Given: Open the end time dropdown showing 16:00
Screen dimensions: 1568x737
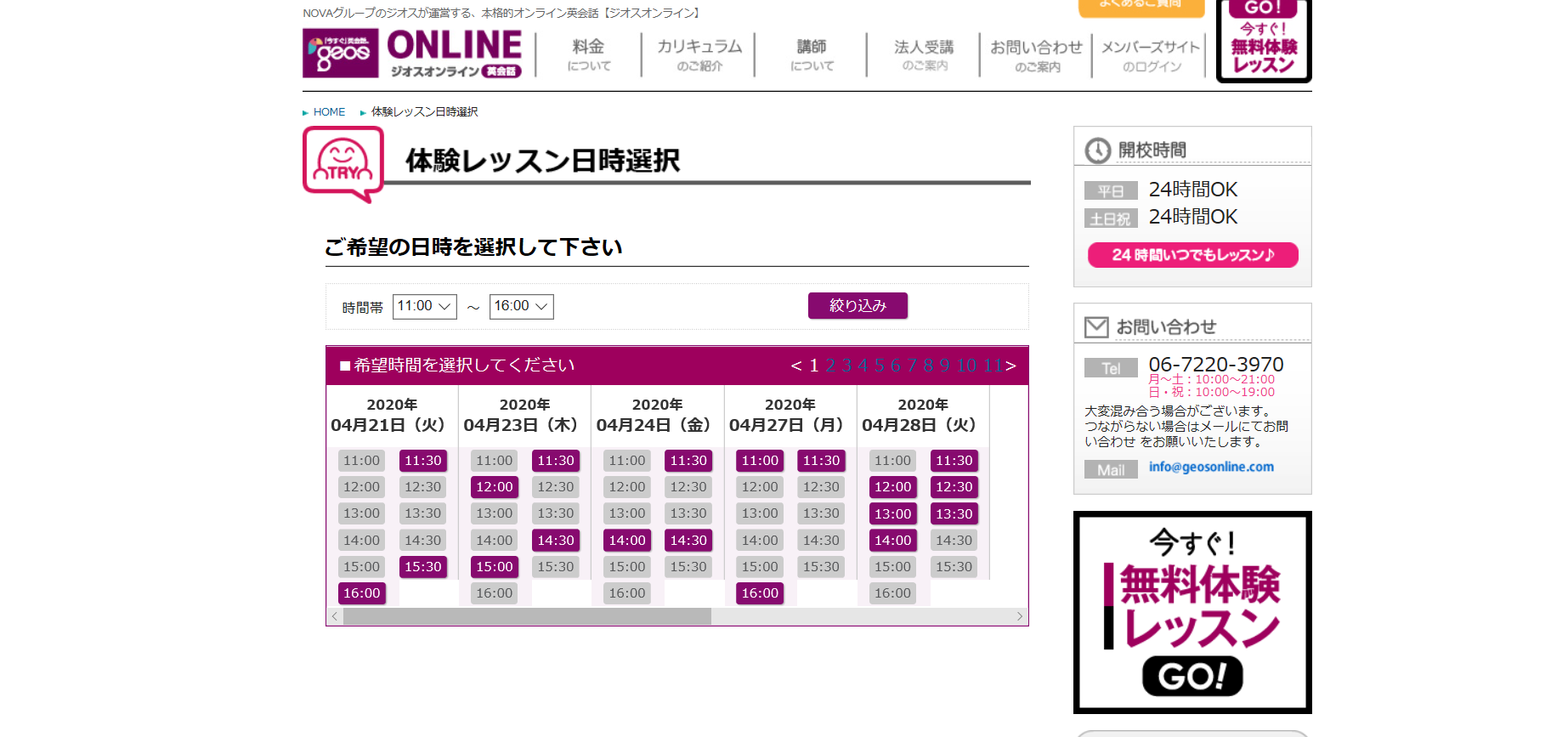Looking at the screenshot, I should 521,306.
